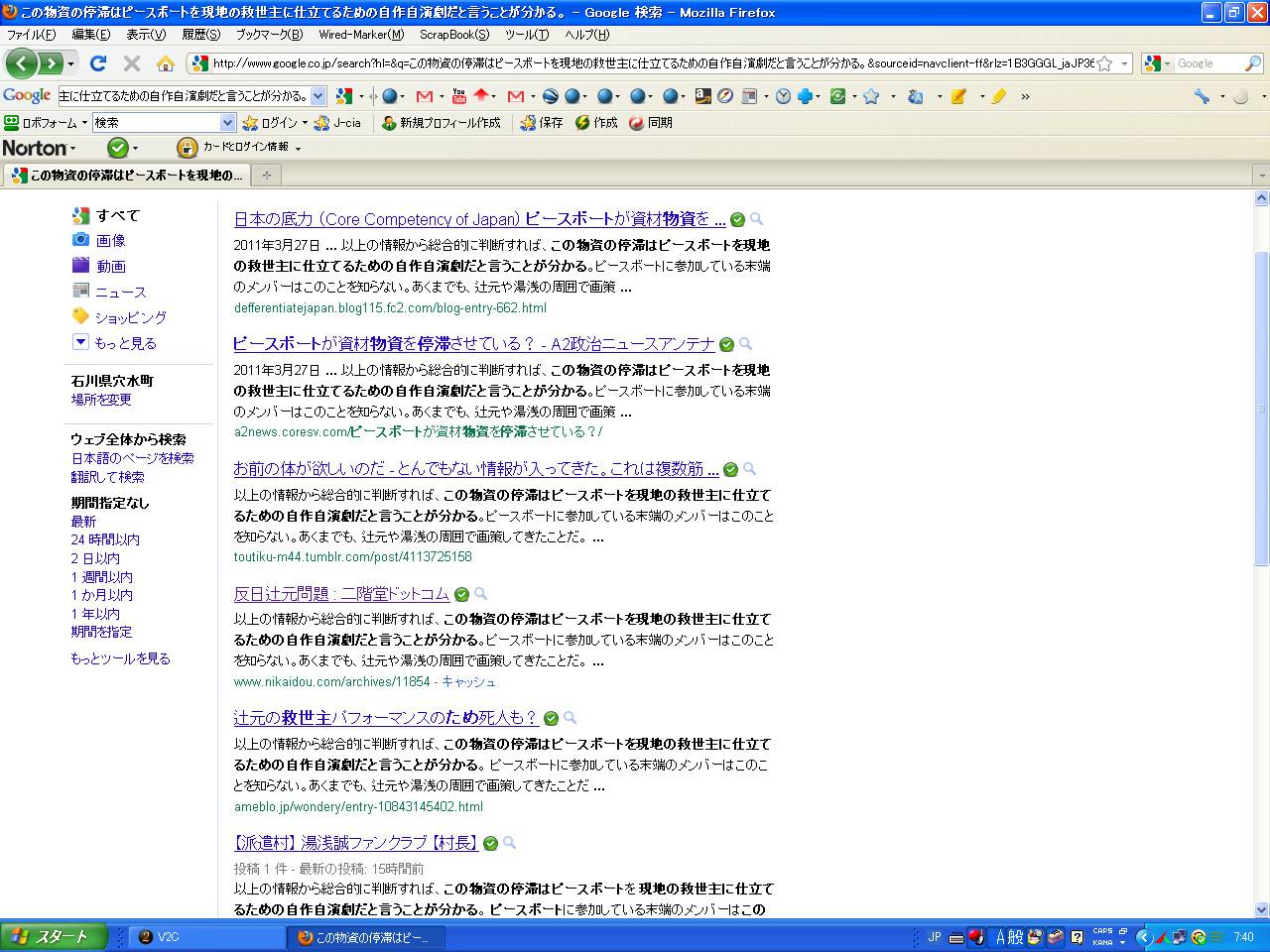Screen dimensions: 1270x952
Task: Open the YouTube toolbar icon
Action: (458, 96)
